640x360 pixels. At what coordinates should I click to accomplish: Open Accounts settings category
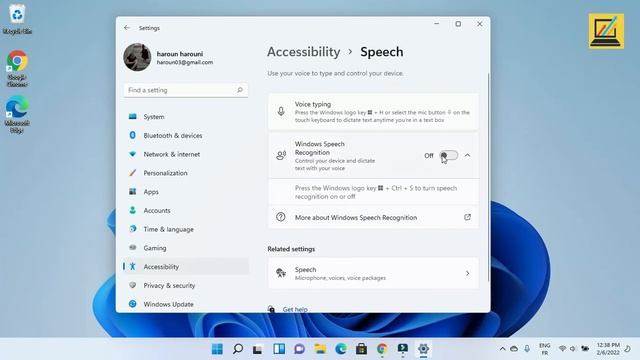click(186, 211)
